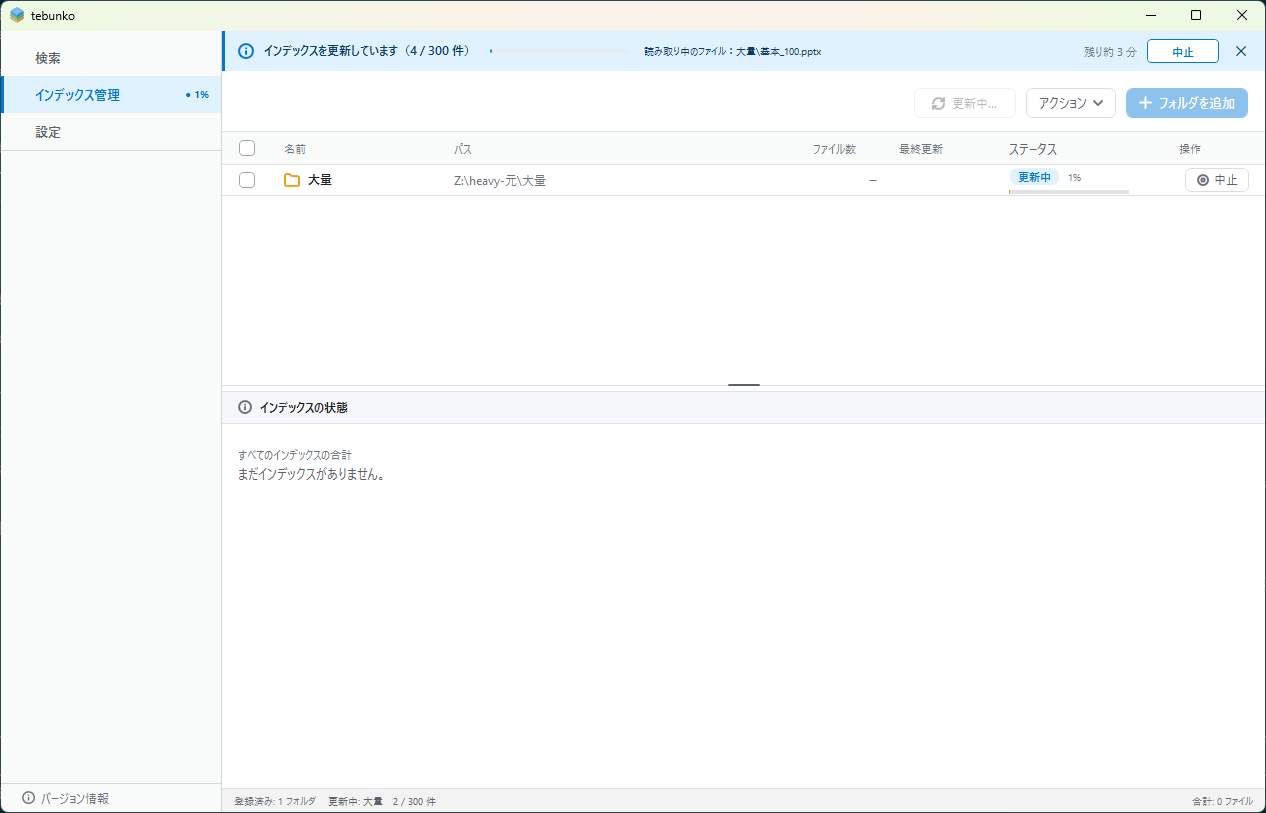Click the info icon beside インデックスの状態

tap(245, 408)
